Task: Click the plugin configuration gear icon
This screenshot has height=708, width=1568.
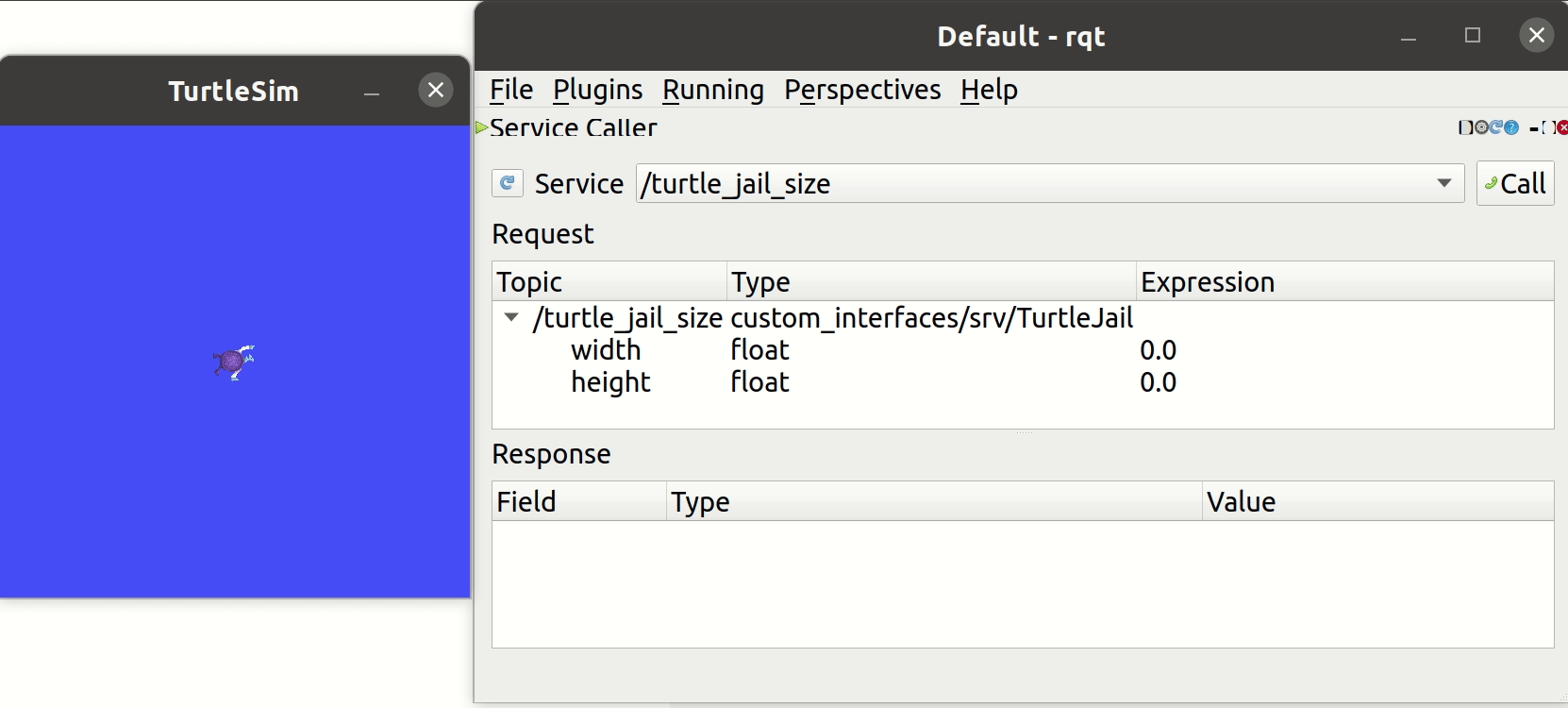Action: (1481, 127)
